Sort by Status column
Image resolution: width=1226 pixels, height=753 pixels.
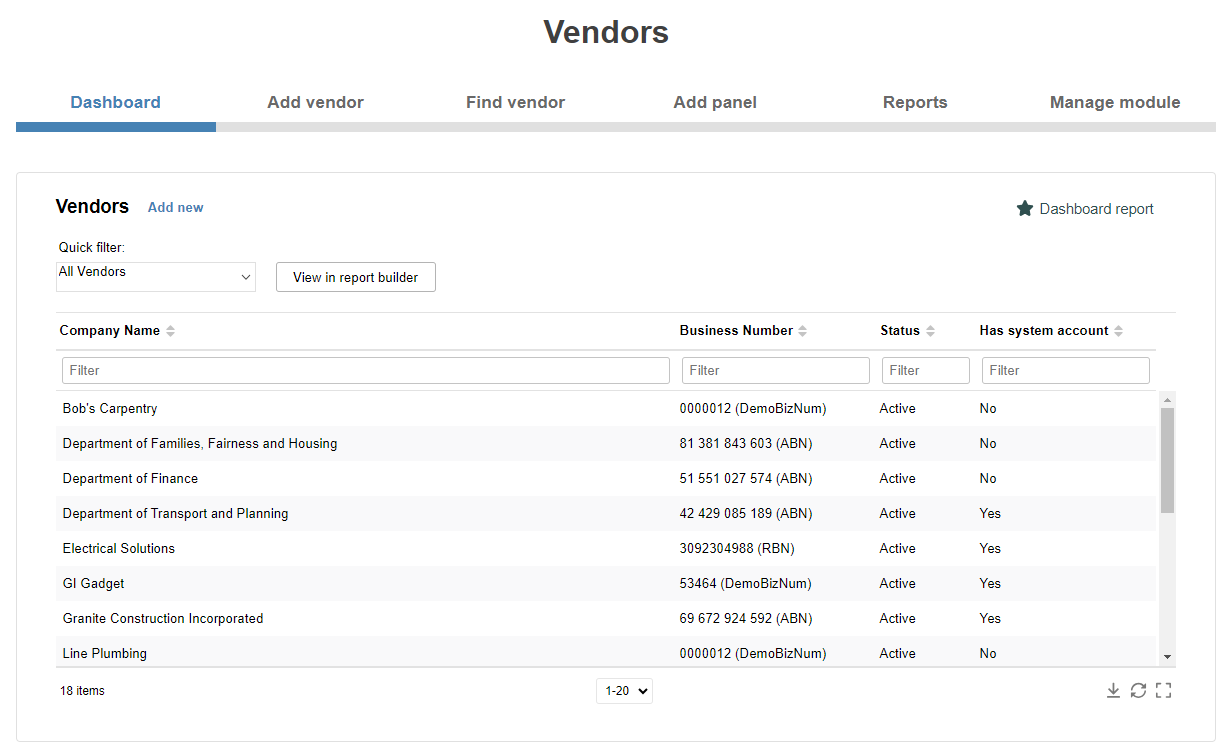tap(930, 331)
